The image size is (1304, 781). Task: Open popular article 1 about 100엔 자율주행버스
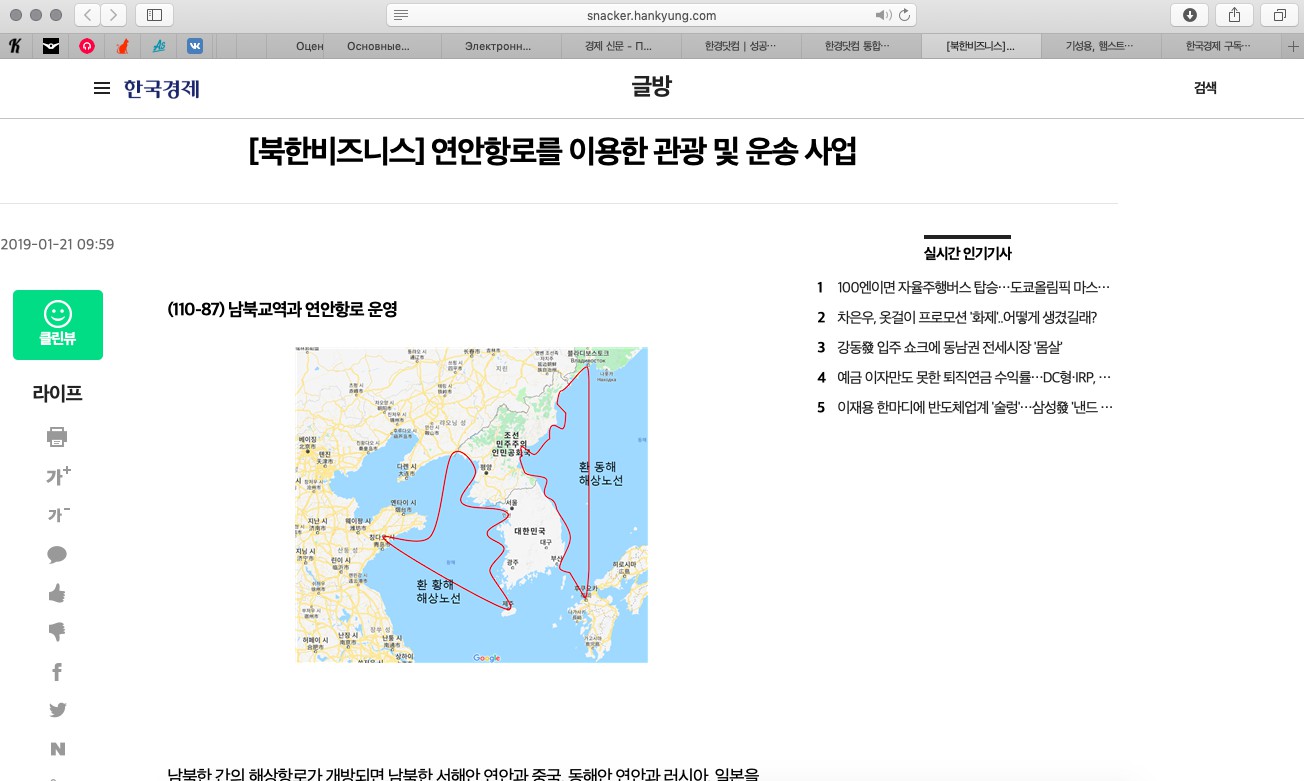pyautogui.click(x=974, y=288)
